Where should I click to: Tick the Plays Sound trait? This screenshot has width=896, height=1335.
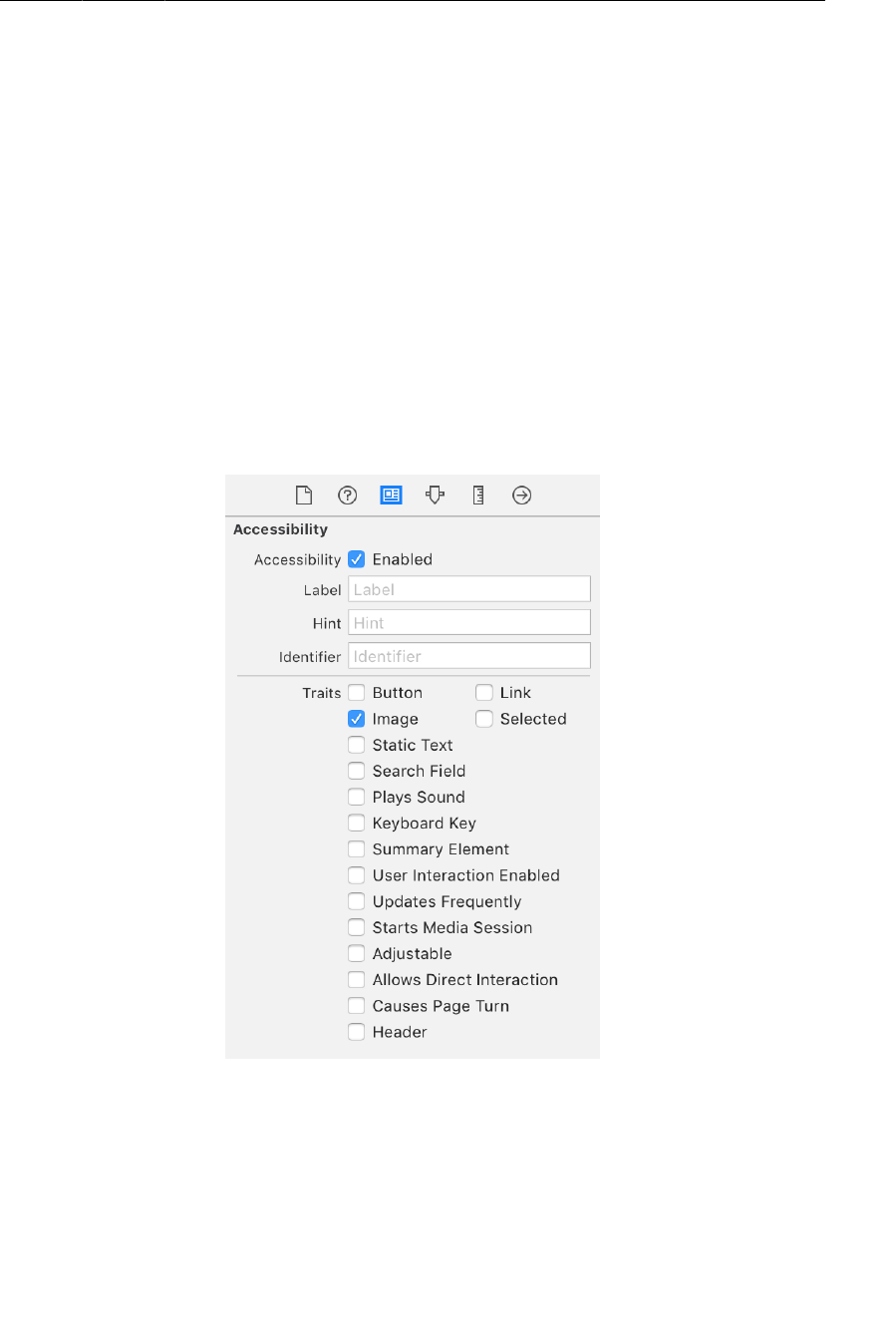(357, 797)
